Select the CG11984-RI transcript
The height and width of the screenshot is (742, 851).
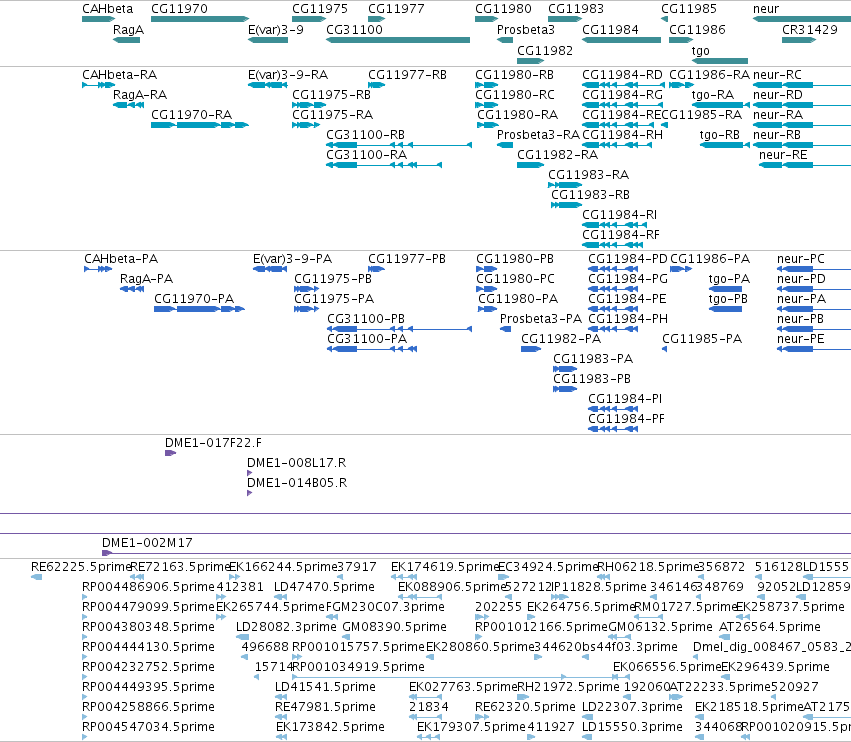pos(614,225)
